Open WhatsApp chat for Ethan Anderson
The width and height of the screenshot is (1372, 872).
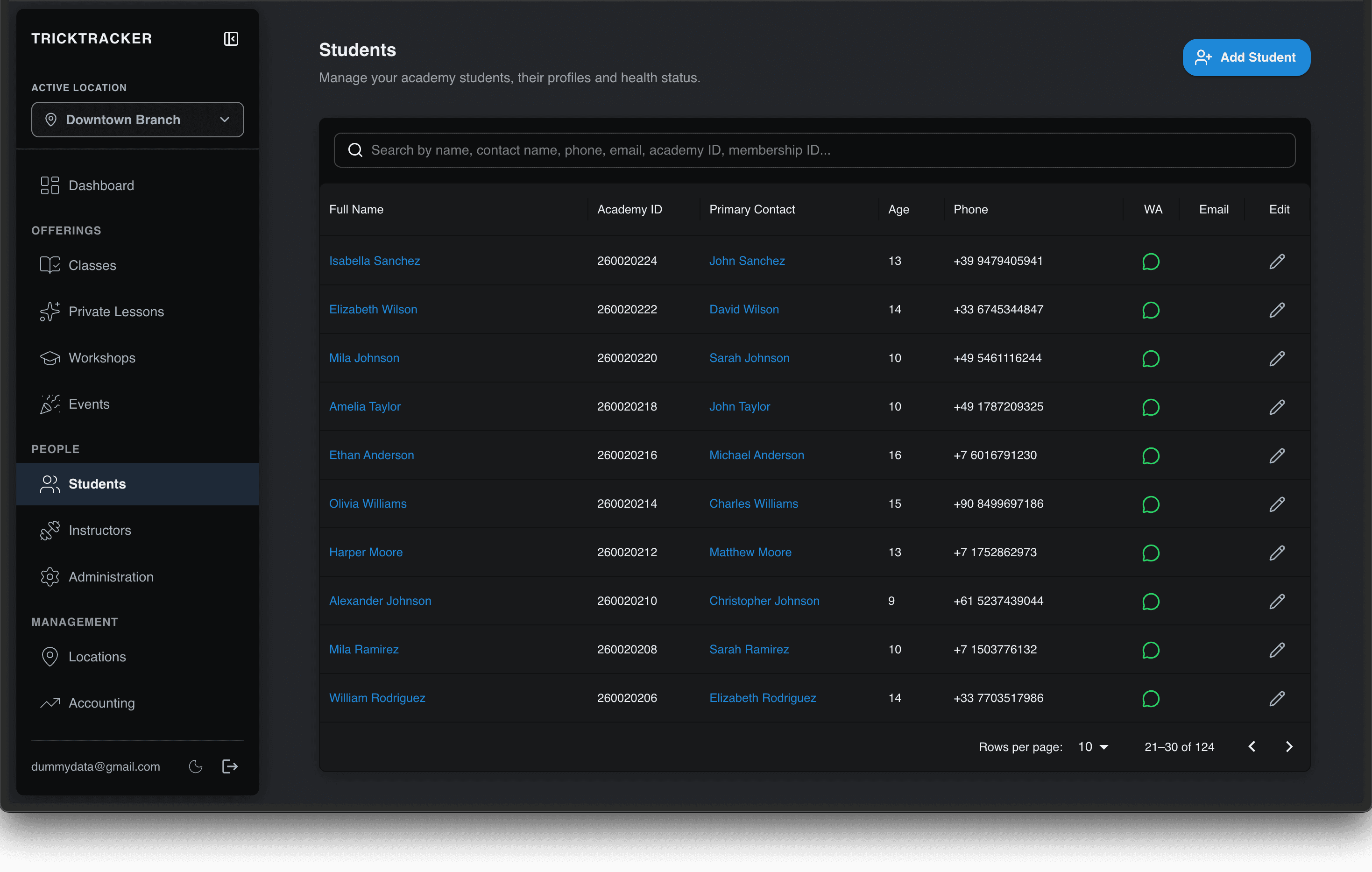coord(1151,455)
